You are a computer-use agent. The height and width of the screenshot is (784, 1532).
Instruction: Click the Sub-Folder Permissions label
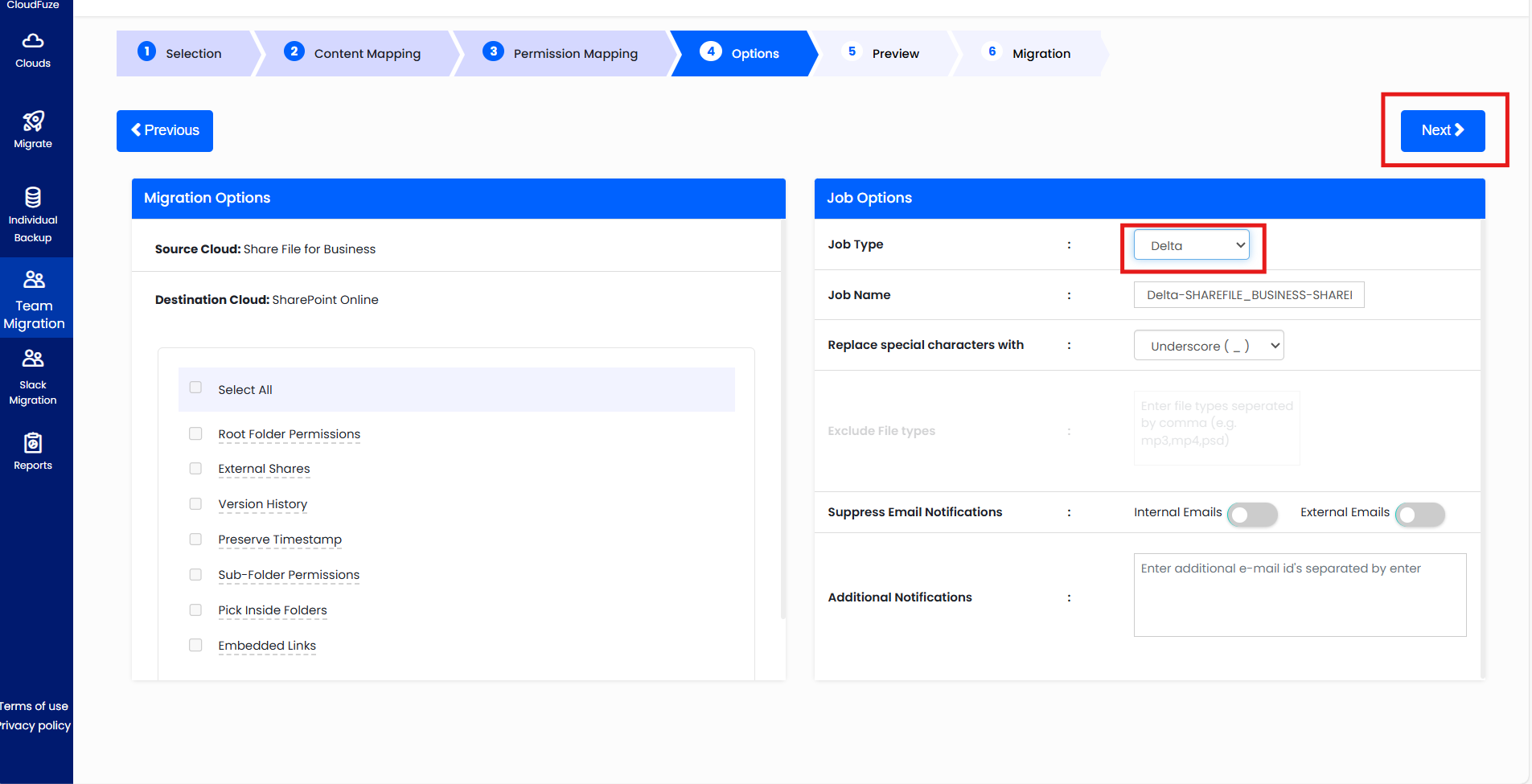click(x=289, y=575)
